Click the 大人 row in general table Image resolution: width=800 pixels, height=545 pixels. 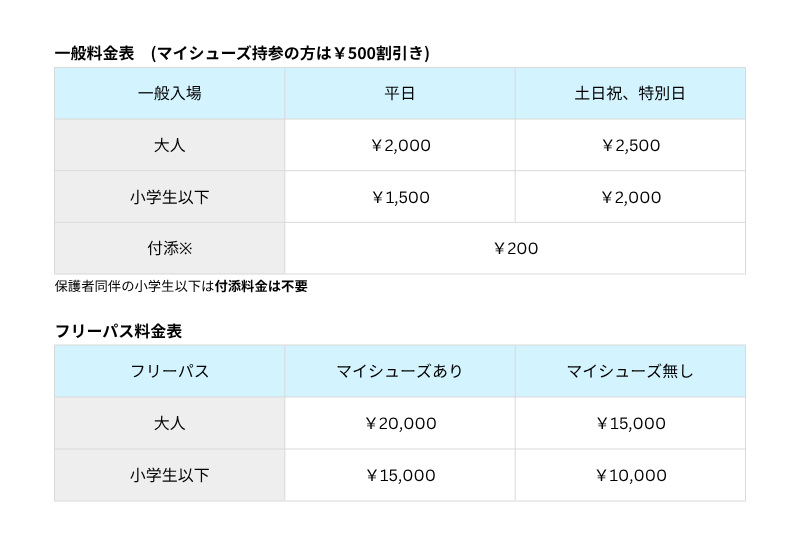tap(169, 145)
